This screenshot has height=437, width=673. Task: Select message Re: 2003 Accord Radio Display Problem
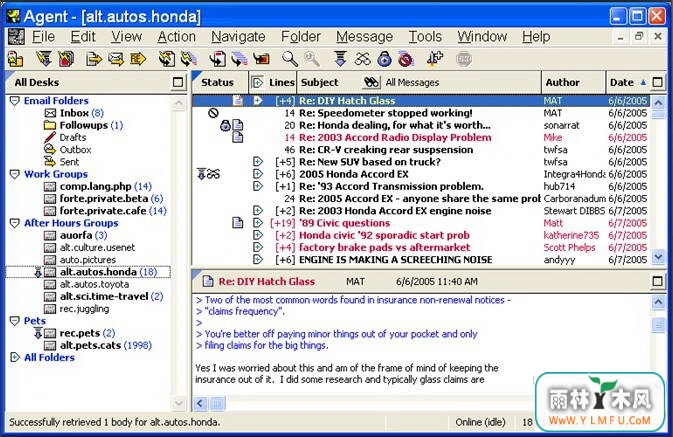(395, 137)
